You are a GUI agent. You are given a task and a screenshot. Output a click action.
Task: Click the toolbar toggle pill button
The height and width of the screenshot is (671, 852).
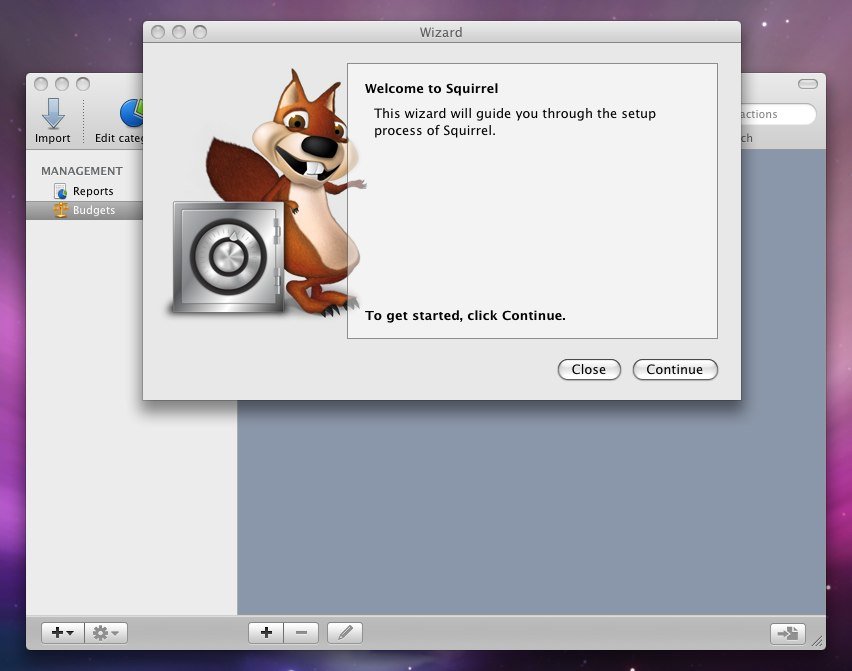click(807, 84)
